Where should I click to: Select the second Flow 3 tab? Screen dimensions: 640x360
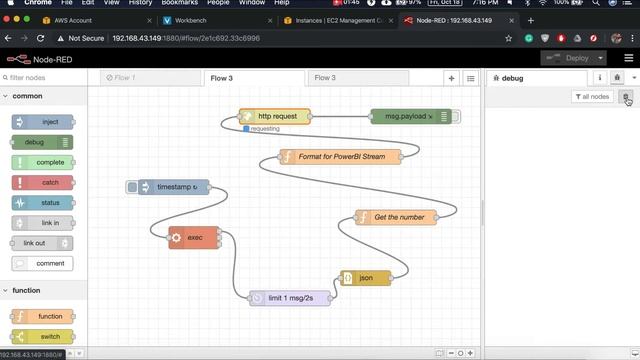pyautogui.click(x=358, y=78)
